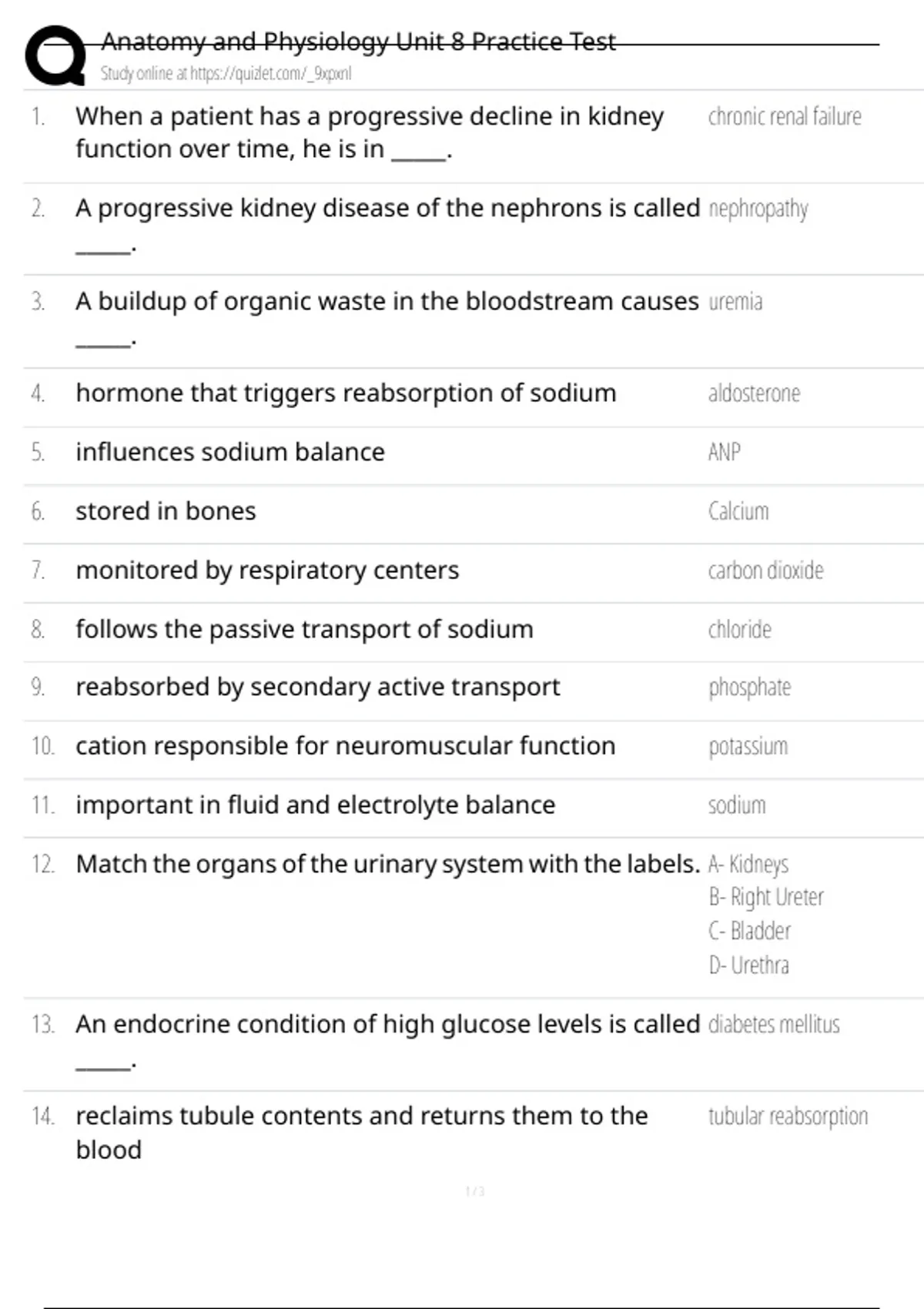Click the 'sodium' answer for question 11

(737, 805)
